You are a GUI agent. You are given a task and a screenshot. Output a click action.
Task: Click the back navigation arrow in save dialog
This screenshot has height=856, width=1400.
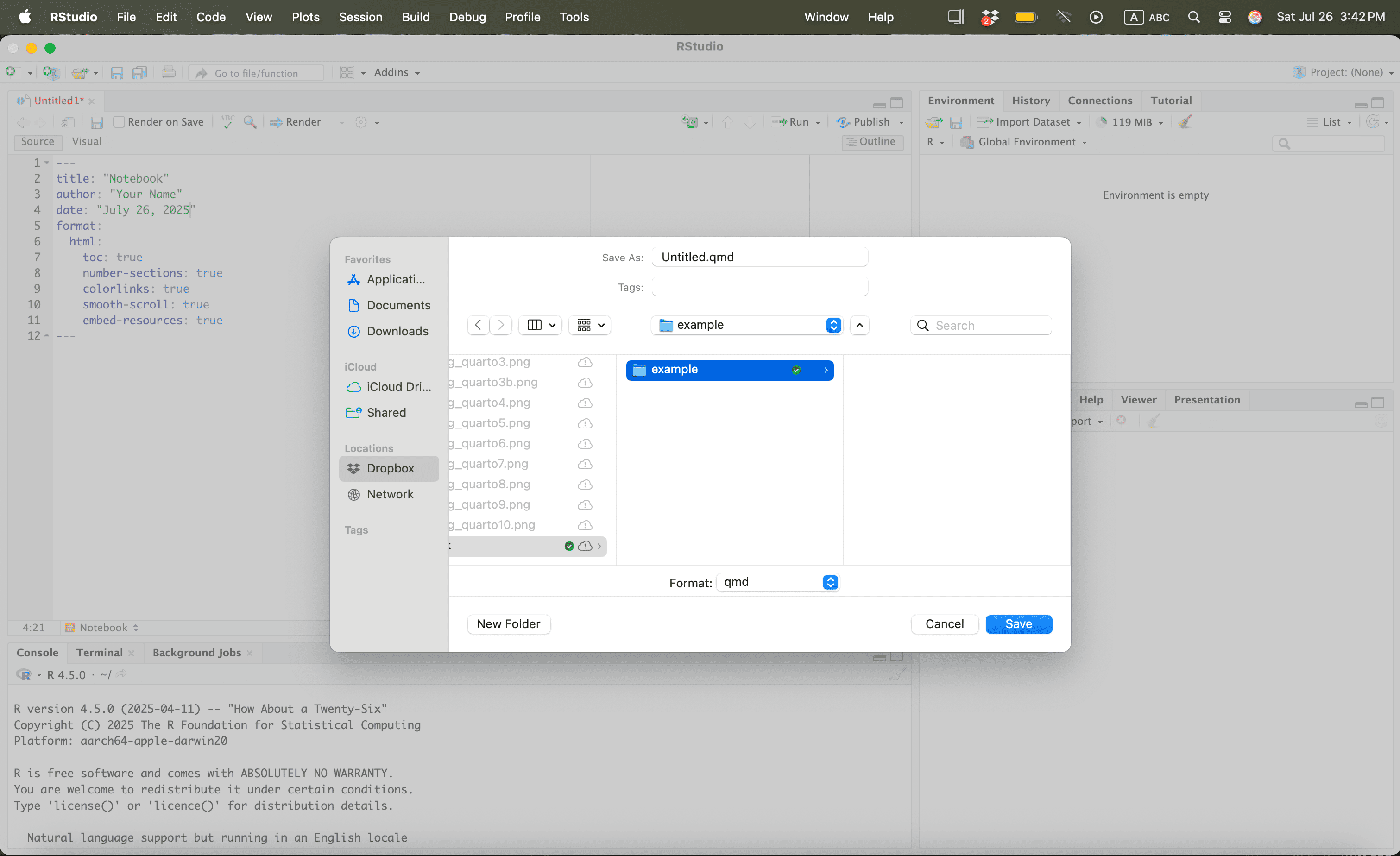click(x=478, y=325)
